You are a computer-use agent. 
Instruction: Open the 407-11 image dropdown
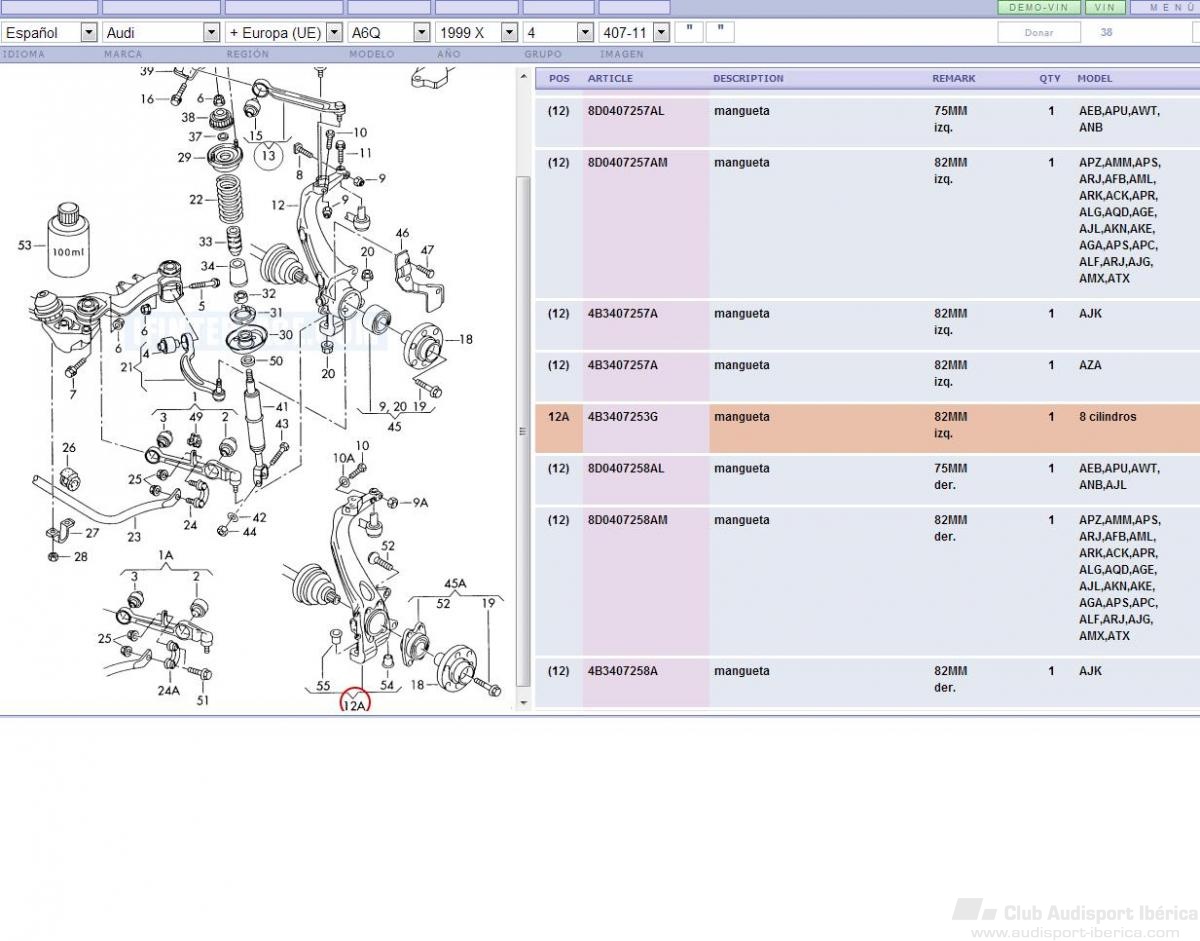(x=634, y=32)
